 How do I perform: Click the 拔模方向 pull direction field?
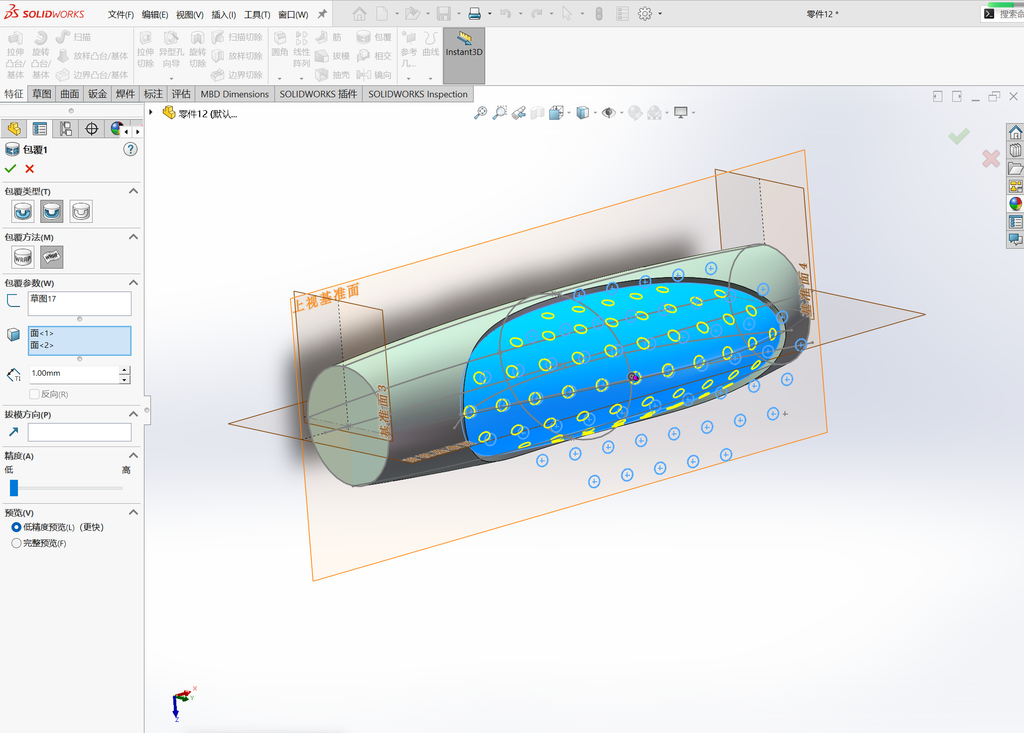tap(80, 432)
